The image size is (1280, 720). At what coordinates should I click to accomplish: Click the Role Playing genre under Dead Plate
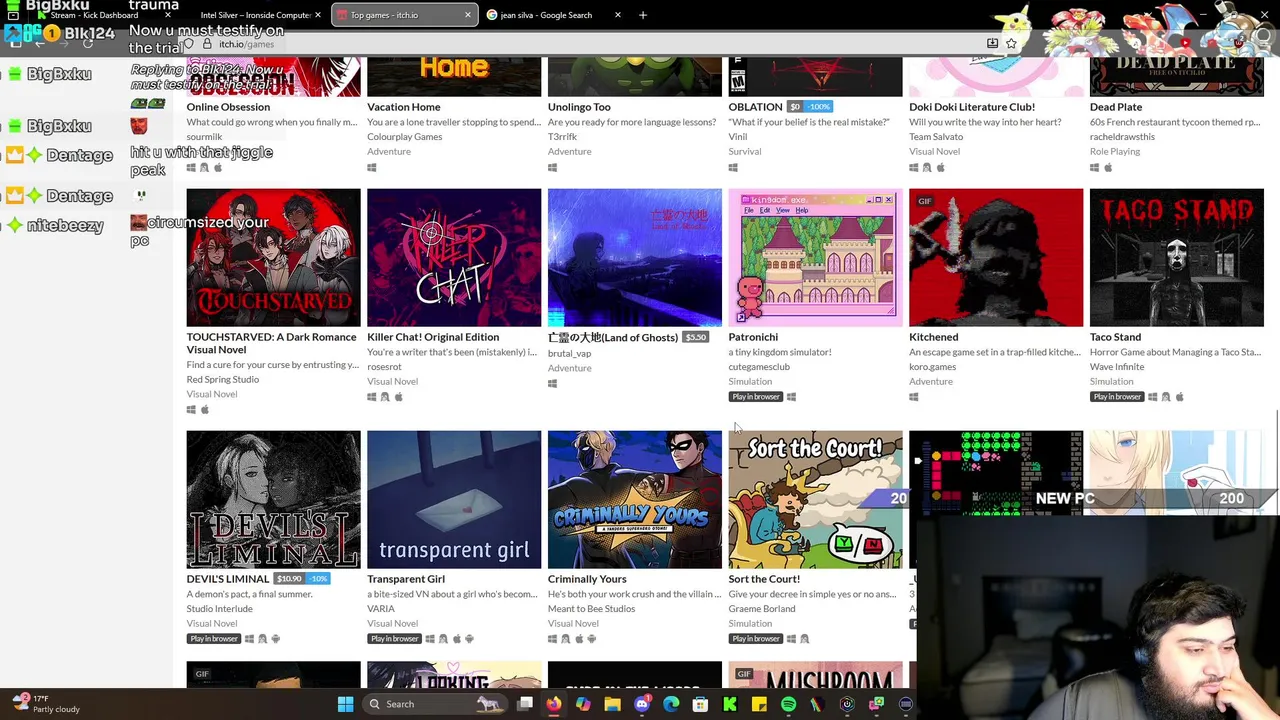pos(1115,152)
